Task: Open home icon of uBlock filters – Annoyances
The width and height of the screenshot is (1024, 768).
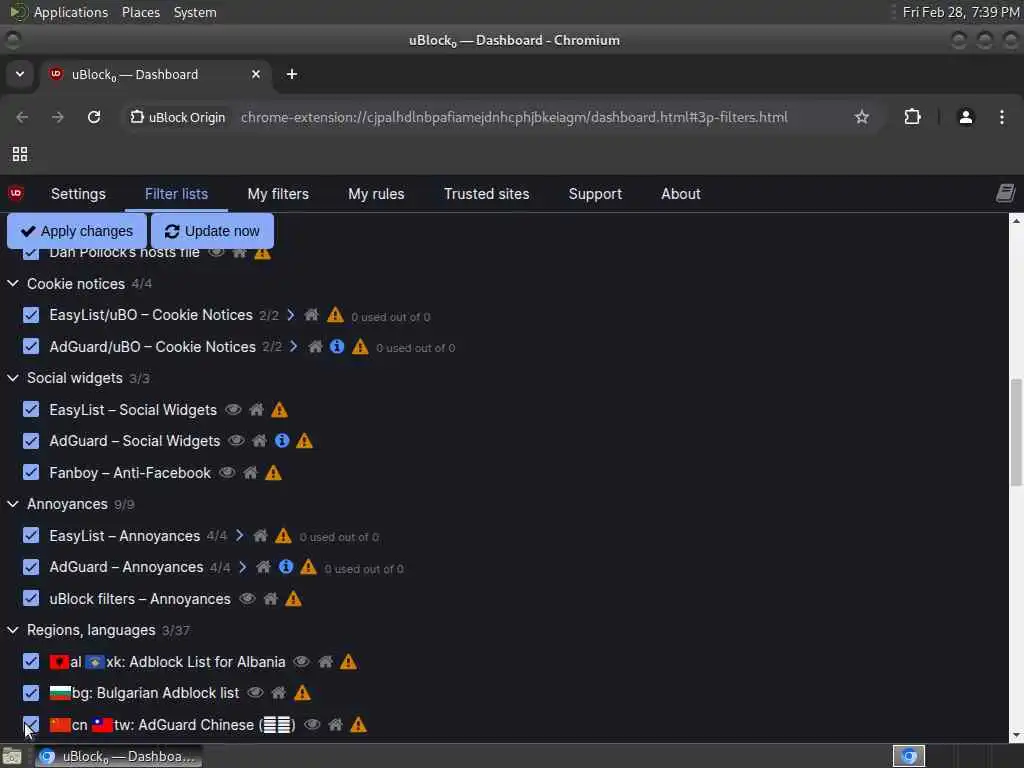Action: pos(271,598)
